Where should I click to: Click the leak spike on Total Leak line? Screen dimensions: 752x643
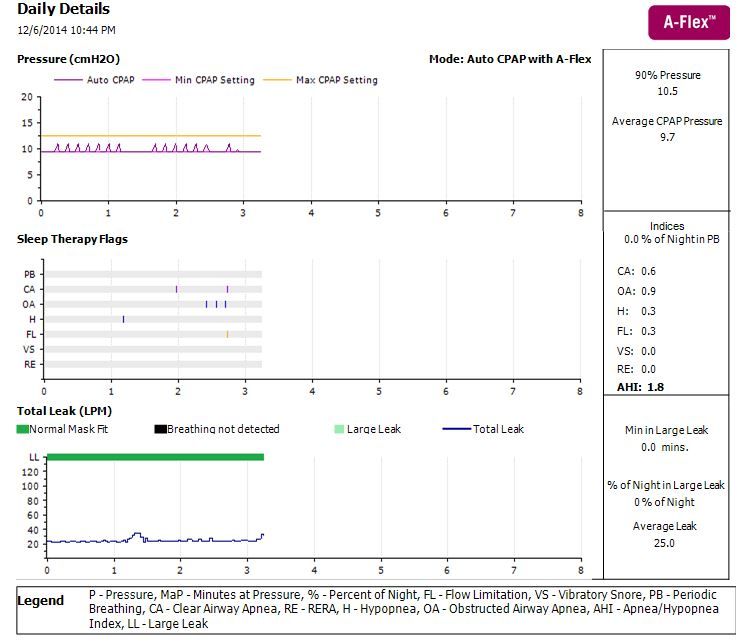137,535
